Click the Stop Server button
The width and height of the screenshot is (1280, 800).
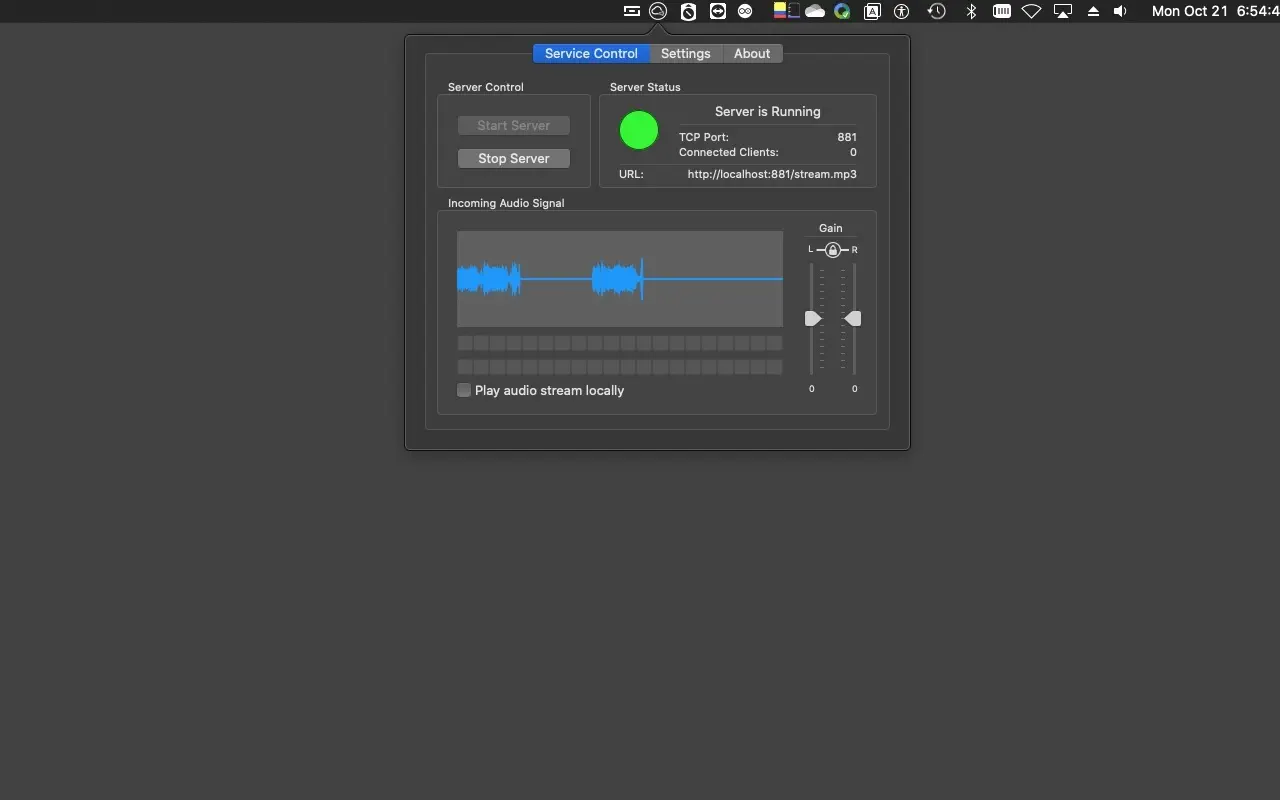[x=513, y=158]
